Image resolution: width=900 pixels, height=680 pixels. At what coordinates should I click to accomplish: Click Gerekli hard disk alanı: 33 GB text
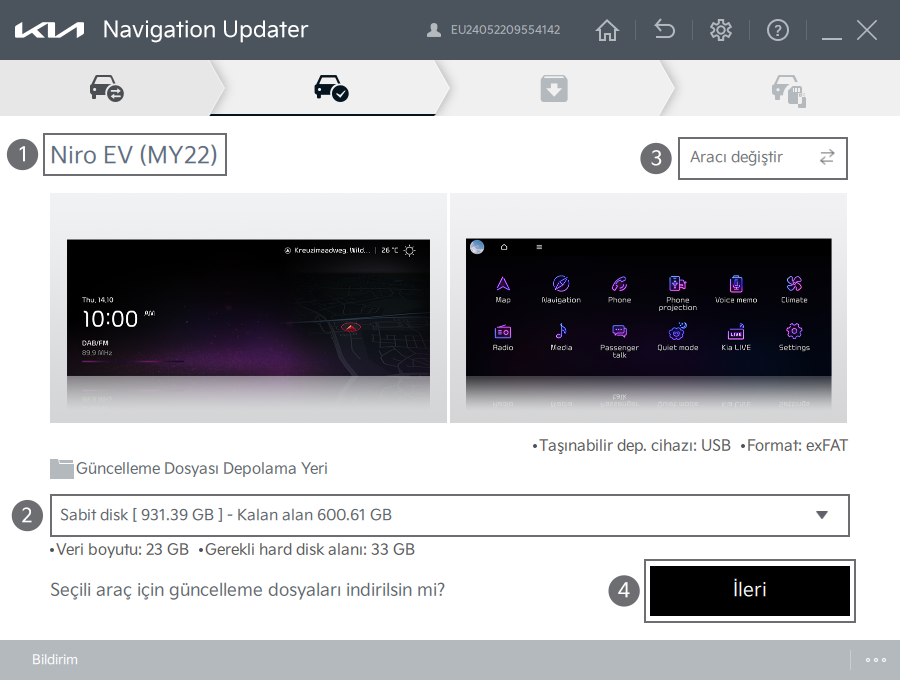[307, 550]
